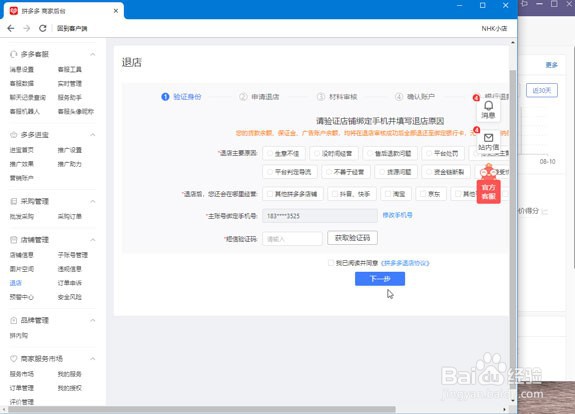Select the 不善于经营 reason radio button
575x414 pixels.
(x=329, y=172)
